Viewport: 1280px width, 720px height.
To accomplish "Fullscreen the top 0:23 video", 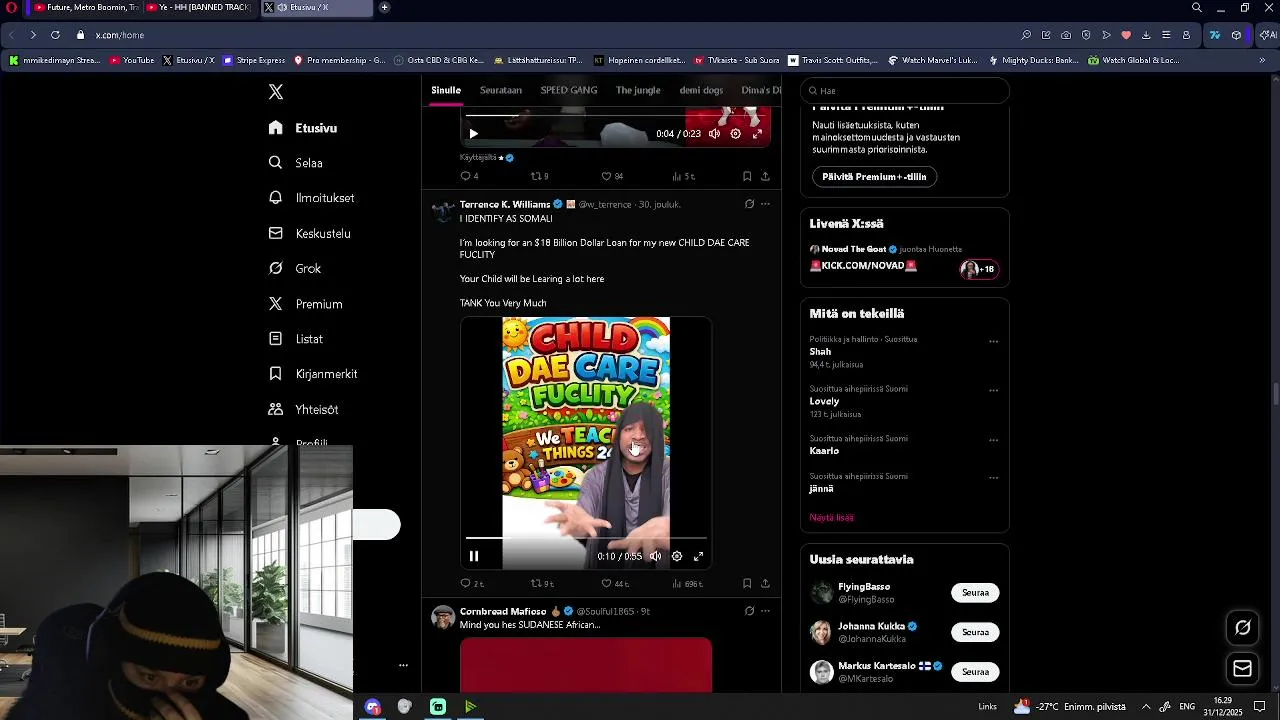I will coord(758,133).
